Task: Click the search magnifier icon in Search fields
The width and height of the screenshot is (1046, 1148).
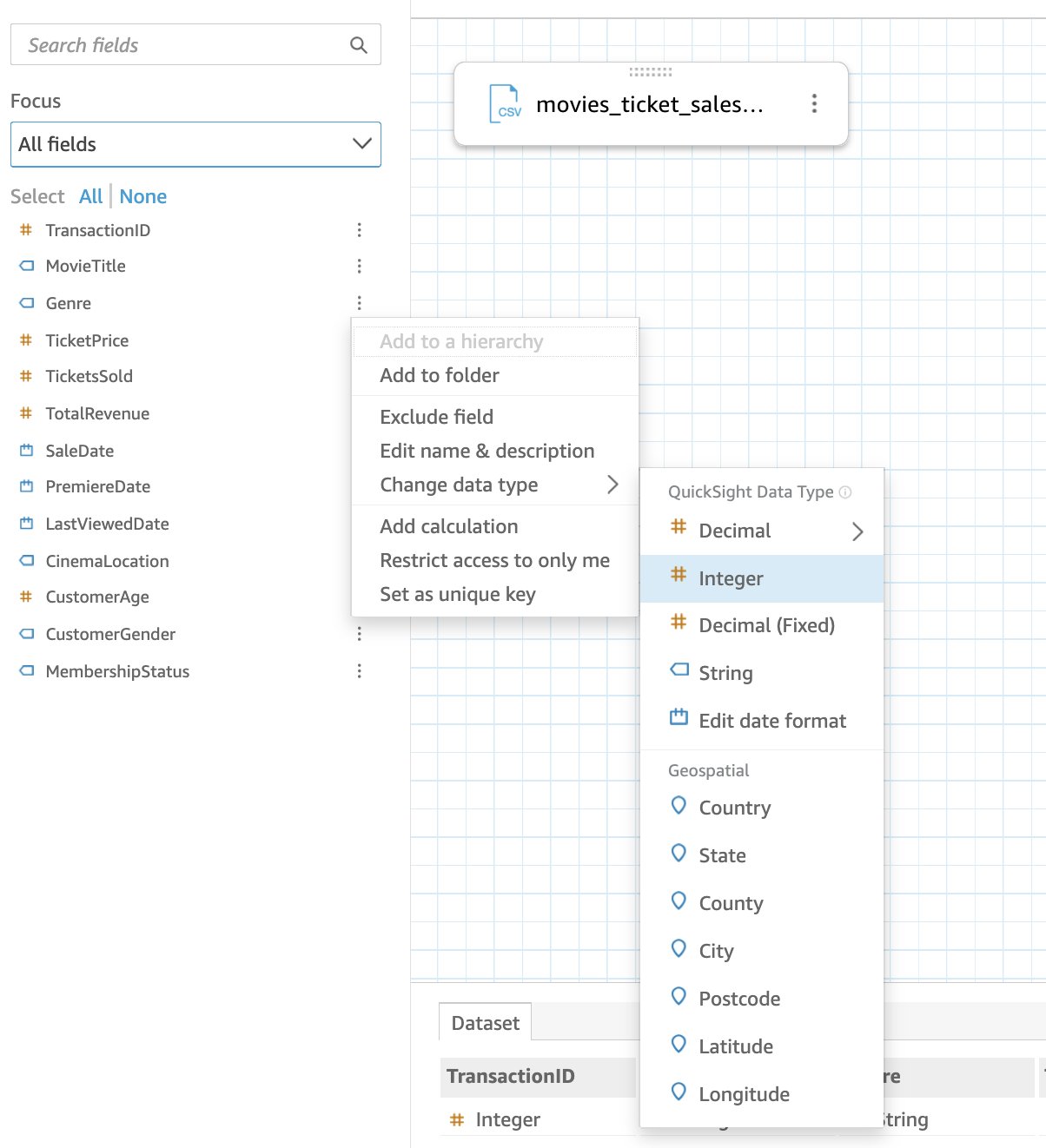Action: pyautogui.click(x=358, y=45)
